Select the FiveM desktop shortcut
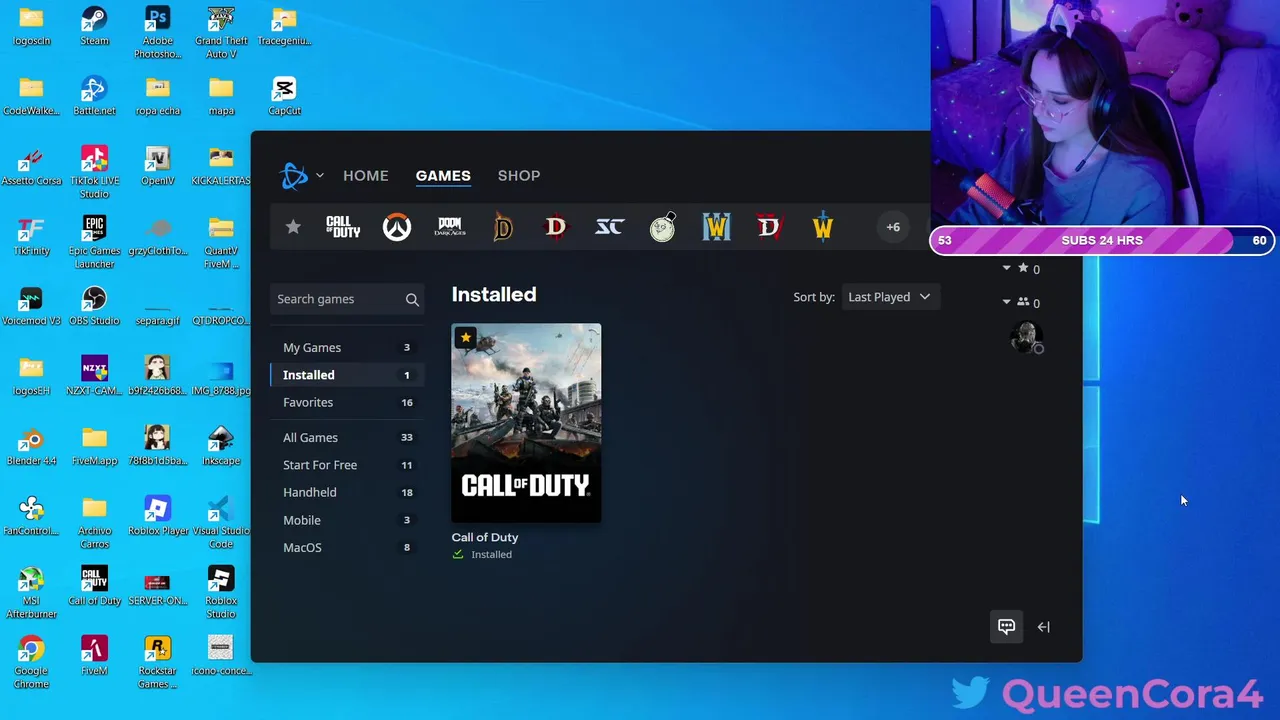The image size is (1280, 720). click(x=94, y=656)
